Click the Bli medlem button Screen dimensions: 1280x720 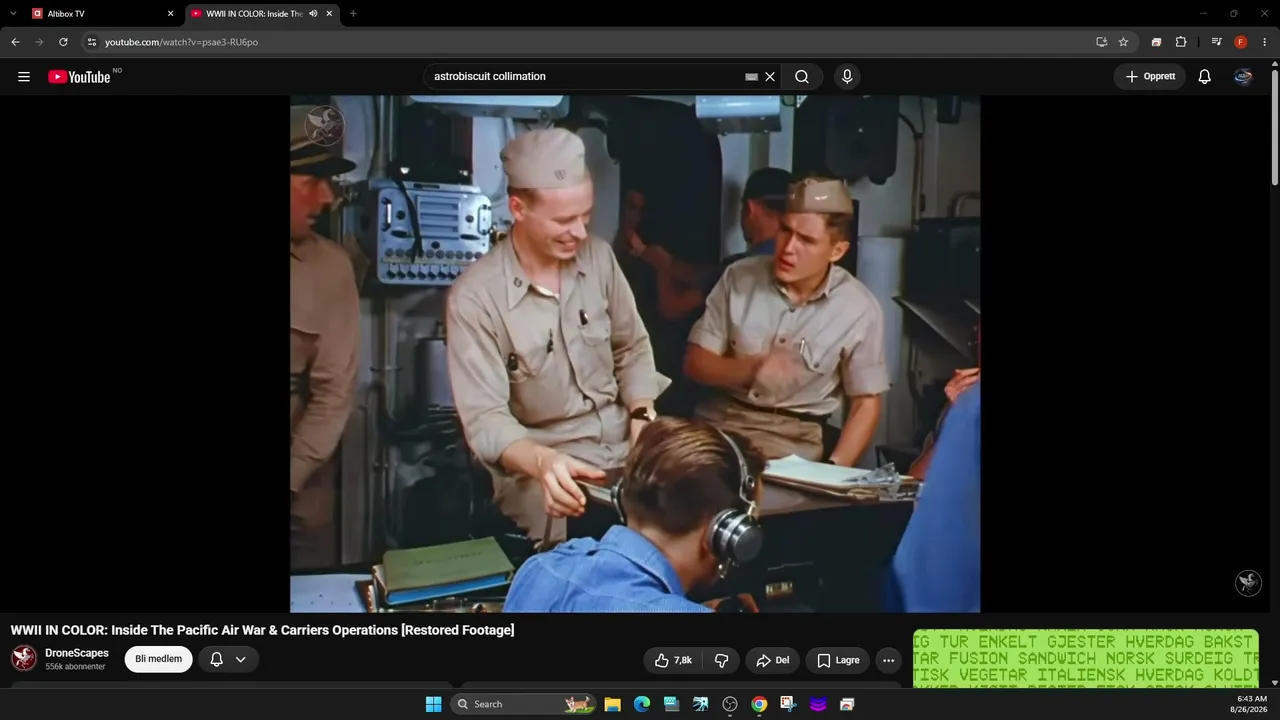(x=158, y=659)
